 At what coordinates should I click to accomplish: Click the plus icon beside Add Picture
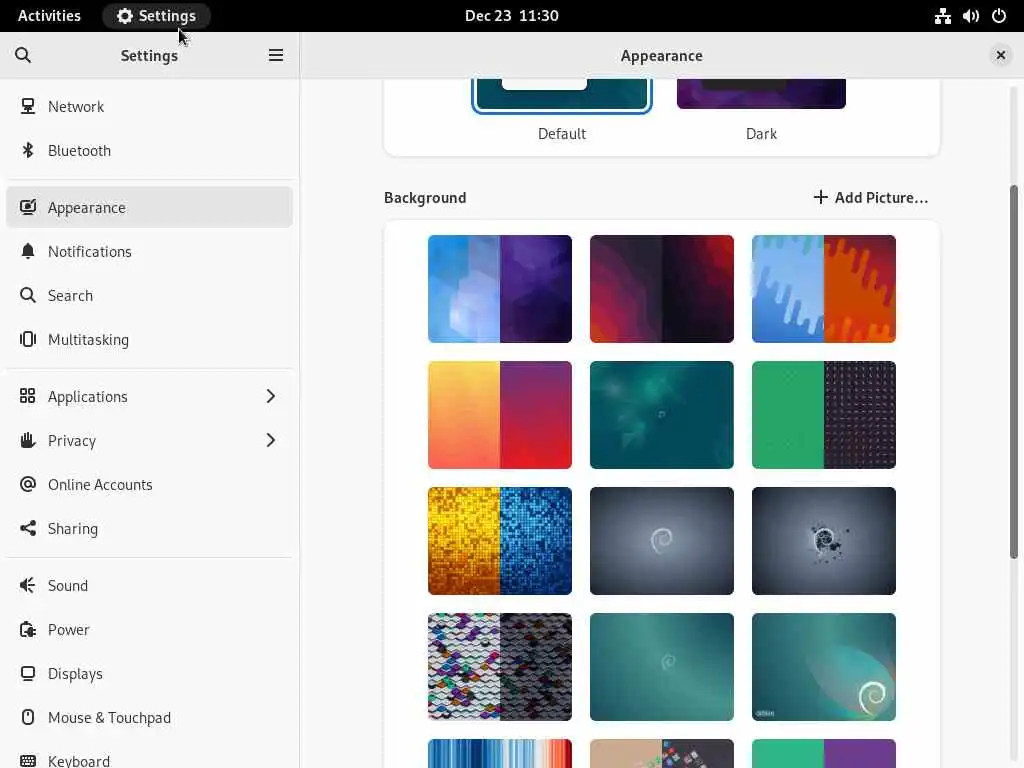[x=820, y=197]
